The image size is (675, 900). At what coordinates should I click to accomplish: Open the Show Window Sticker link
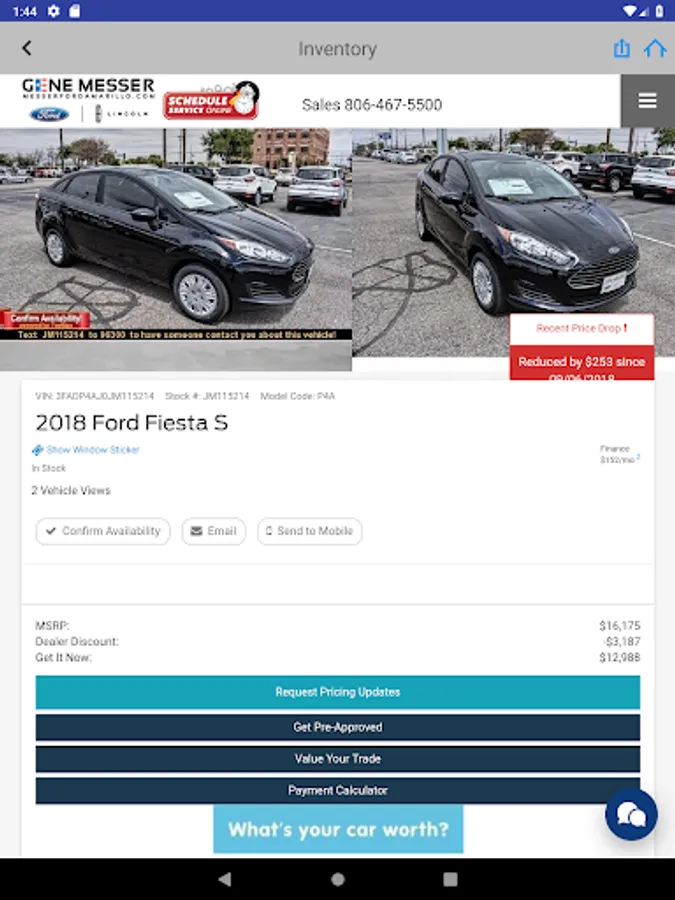click(x=86, y=449)
